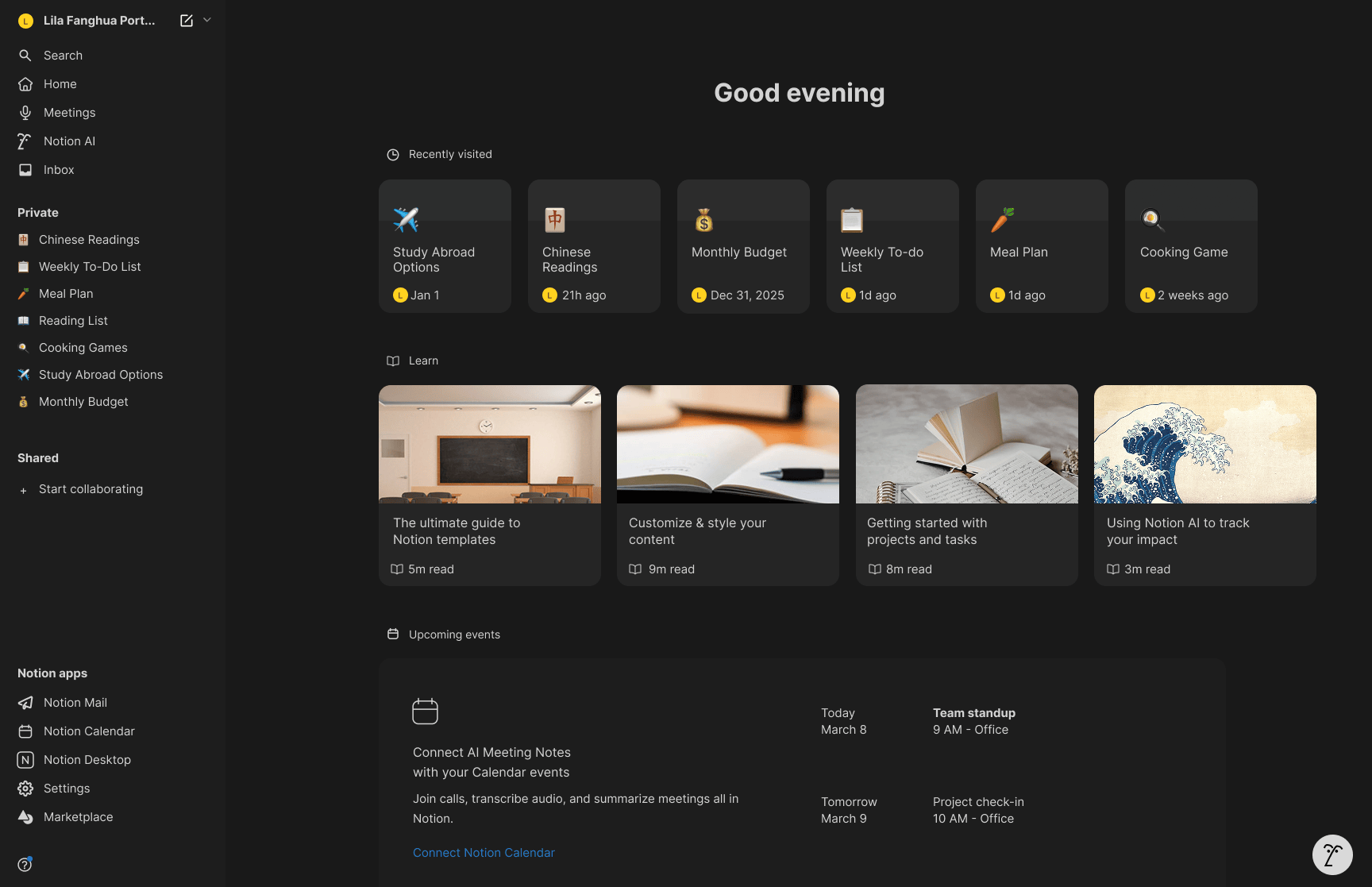Click the Marketplace shapes icon
1372x887 pixels.
25,817
